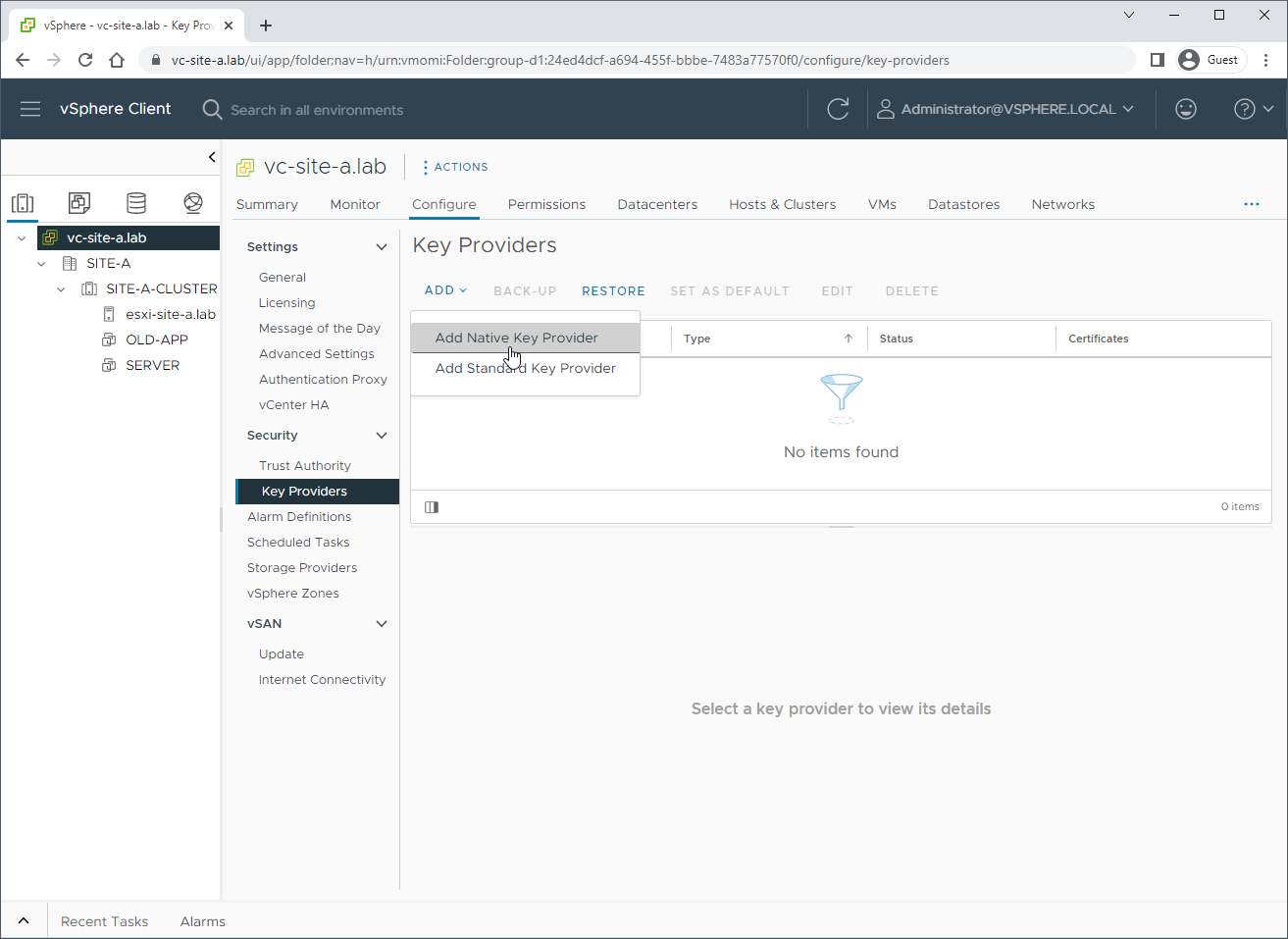Open the Datacenters tab
This screenshot has width=1288, height=939.
(x=657, y=204)
